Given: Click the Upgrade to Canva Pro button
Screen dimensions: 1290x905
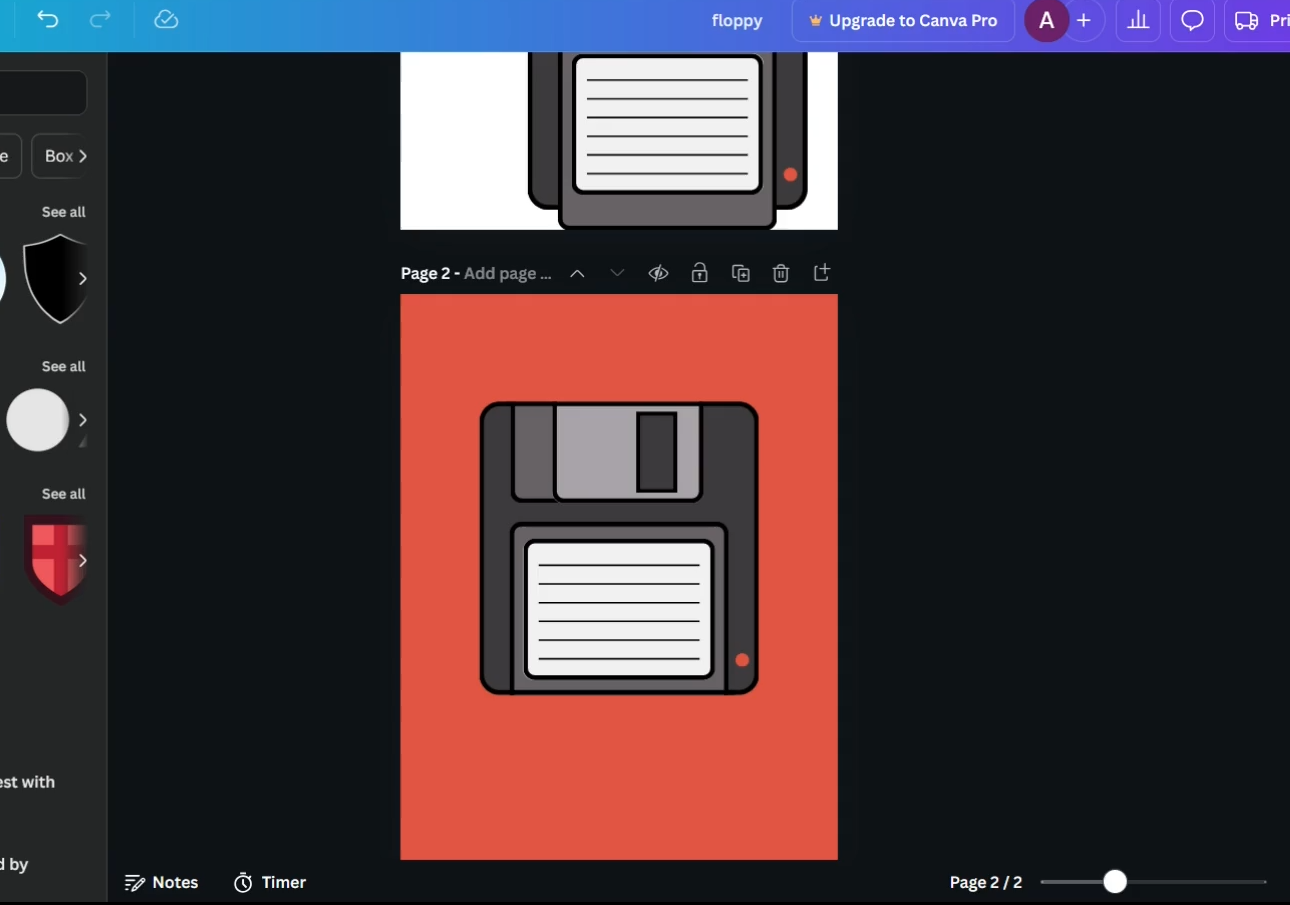Looking at the screenshot, I should click(902, 20).
